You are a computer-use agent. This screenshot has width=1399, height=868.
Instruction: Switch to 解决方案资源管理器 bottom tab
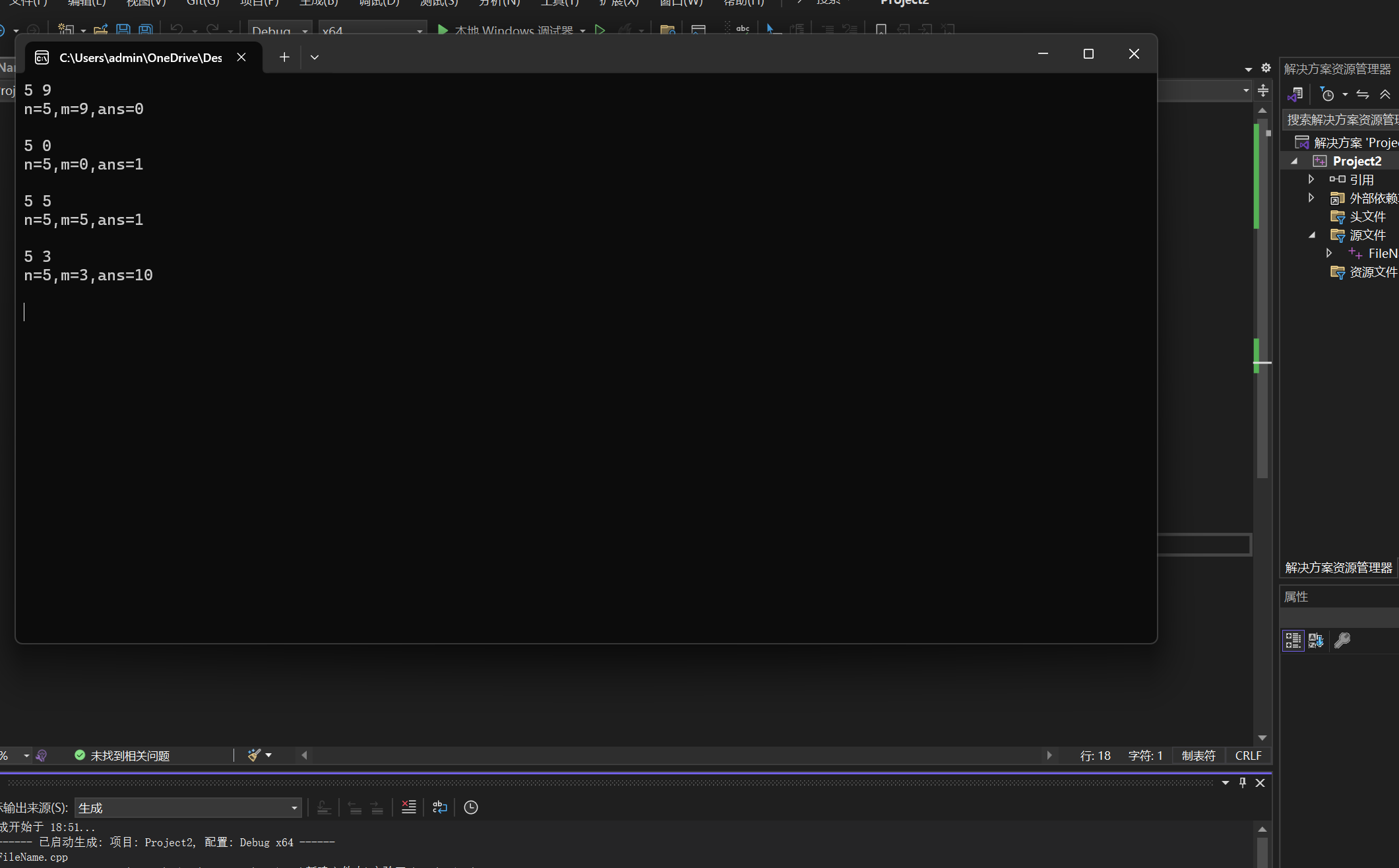pos(1338,568)
